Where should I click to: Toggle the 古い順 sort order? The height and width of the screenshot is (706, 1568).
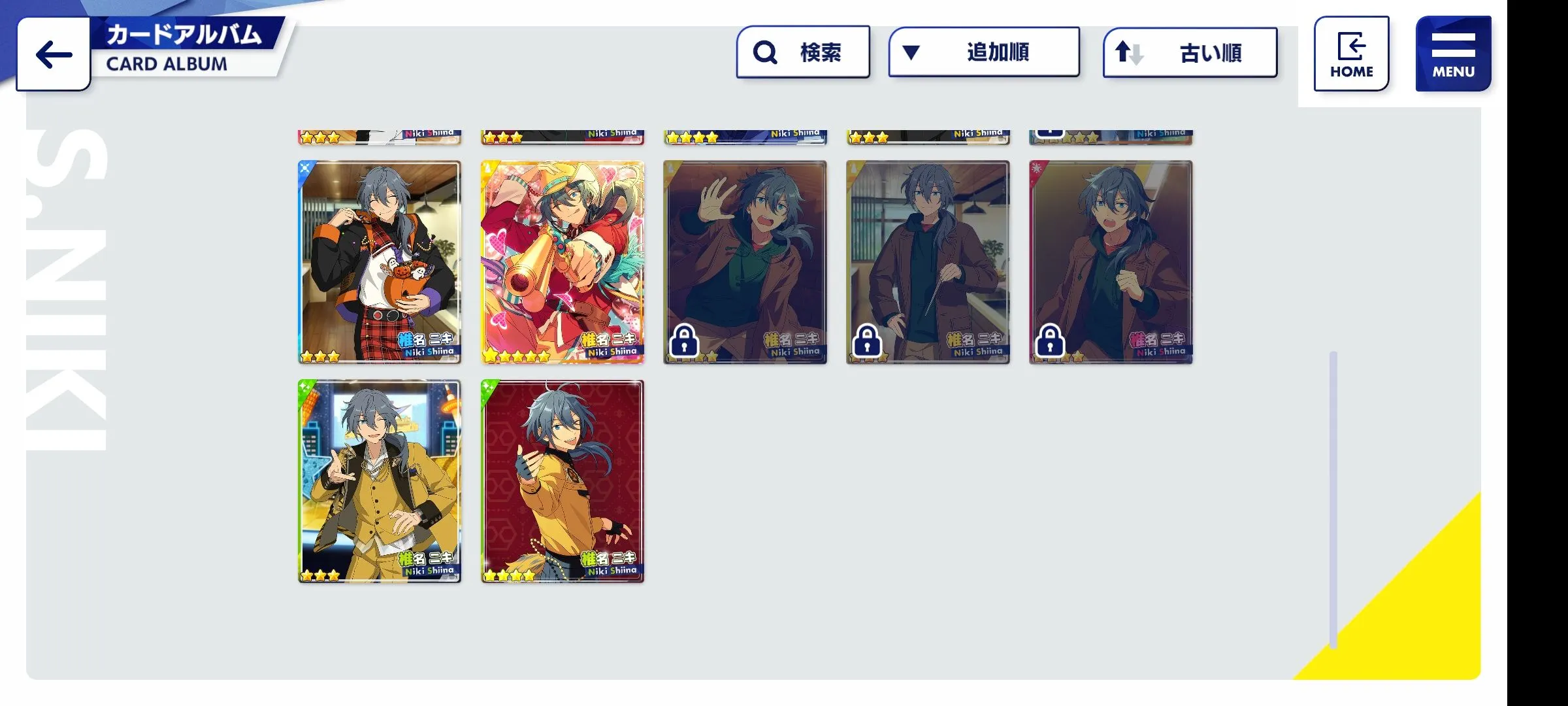tap(1190, 53)
